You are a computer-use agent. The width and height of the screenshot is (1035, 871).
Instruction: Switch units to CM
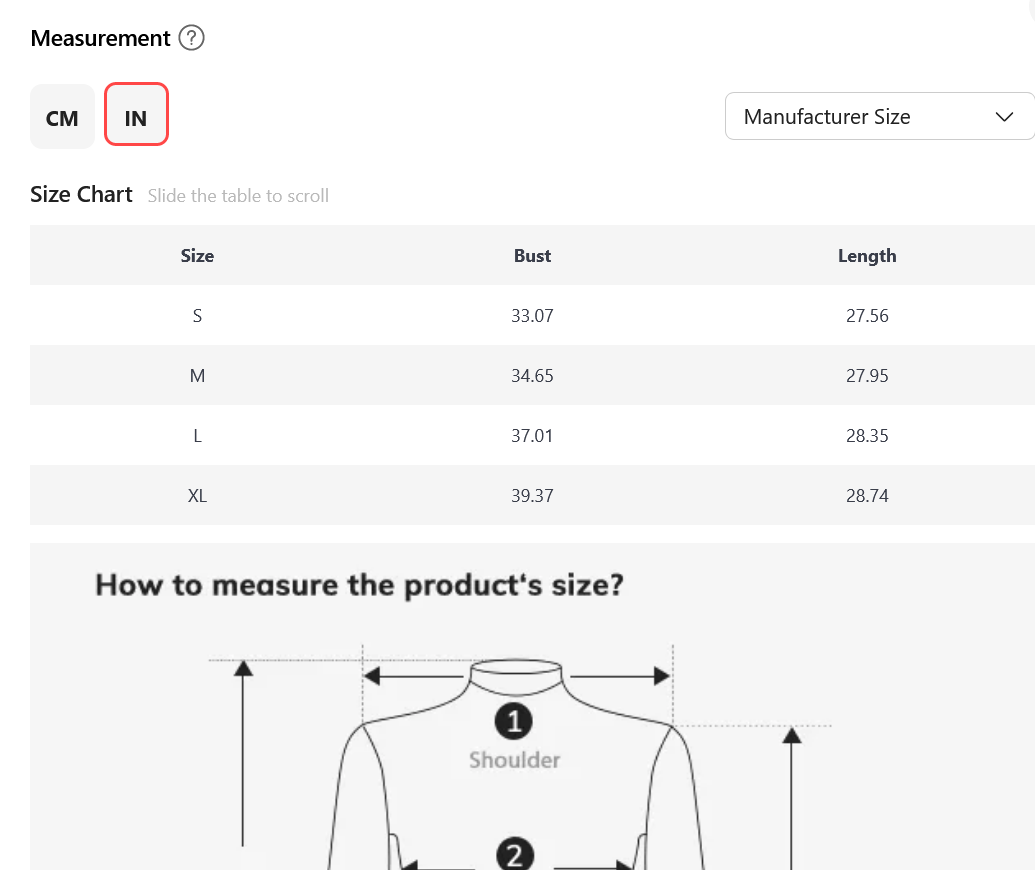pyautogui.click(x=62, y=116)
